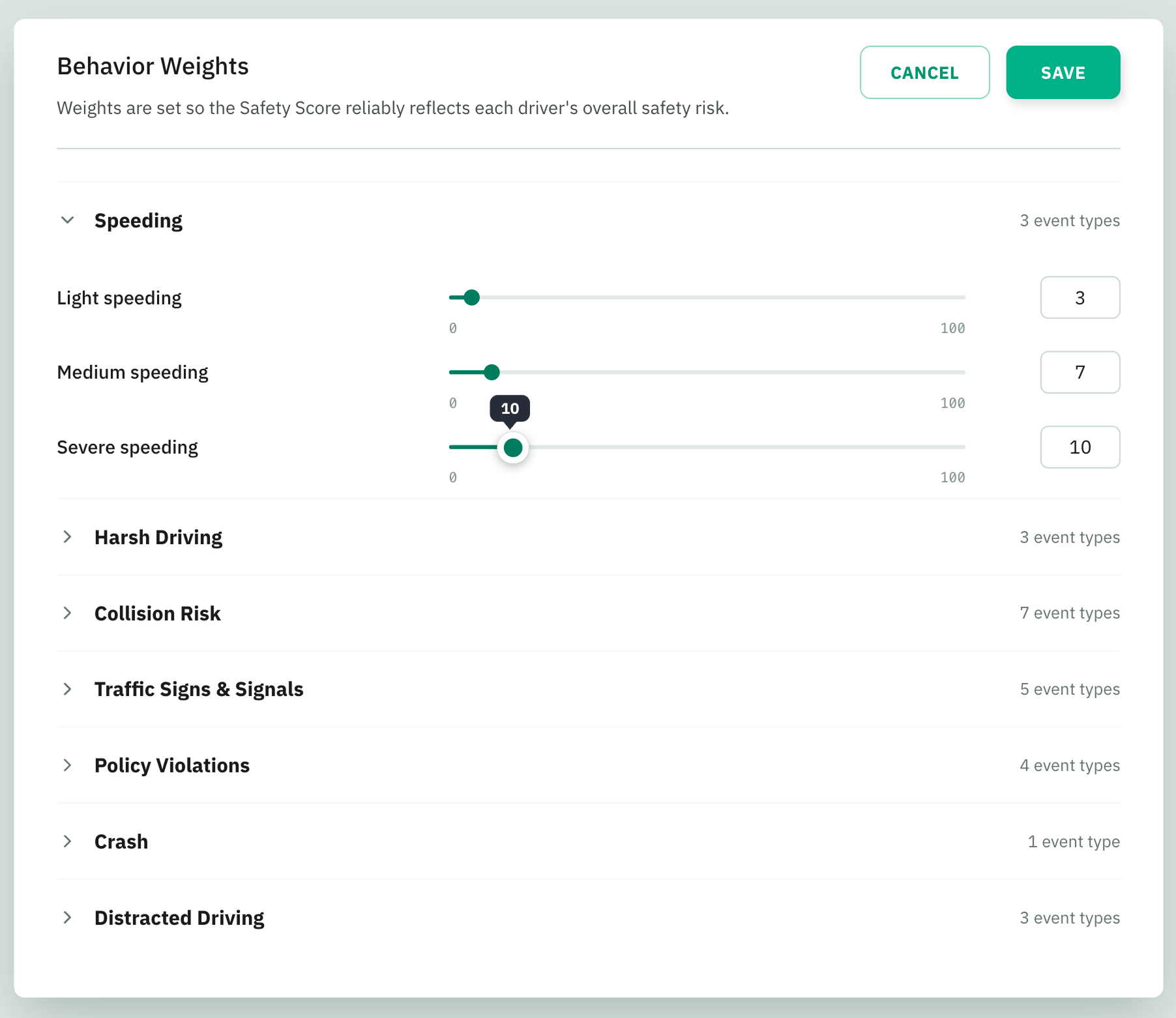
Task: Select the Speeding section title
Action: [138, 221]
